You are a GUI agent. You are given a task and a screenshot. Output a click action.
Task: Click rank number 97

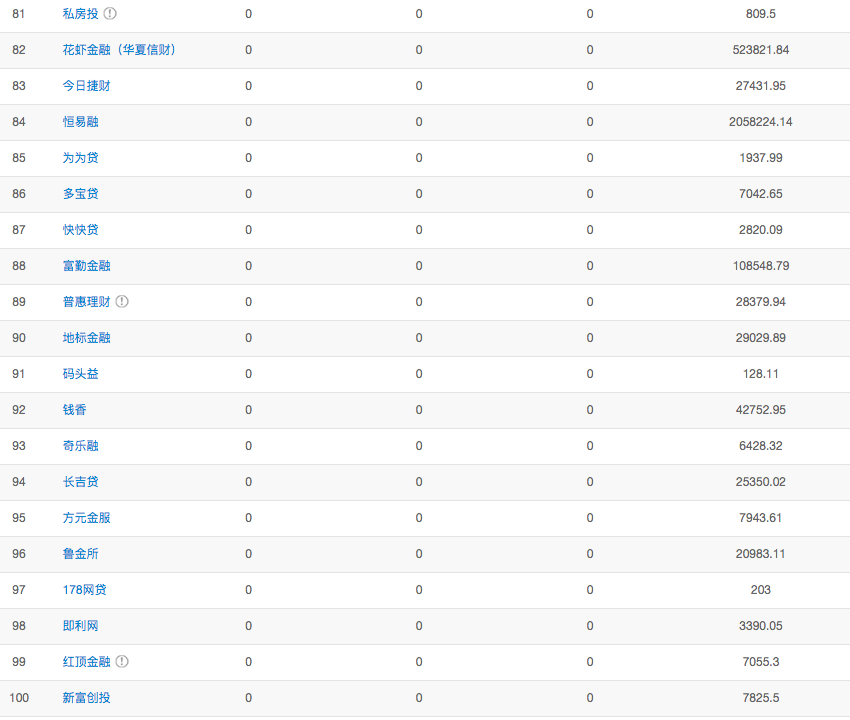point(18,590)
